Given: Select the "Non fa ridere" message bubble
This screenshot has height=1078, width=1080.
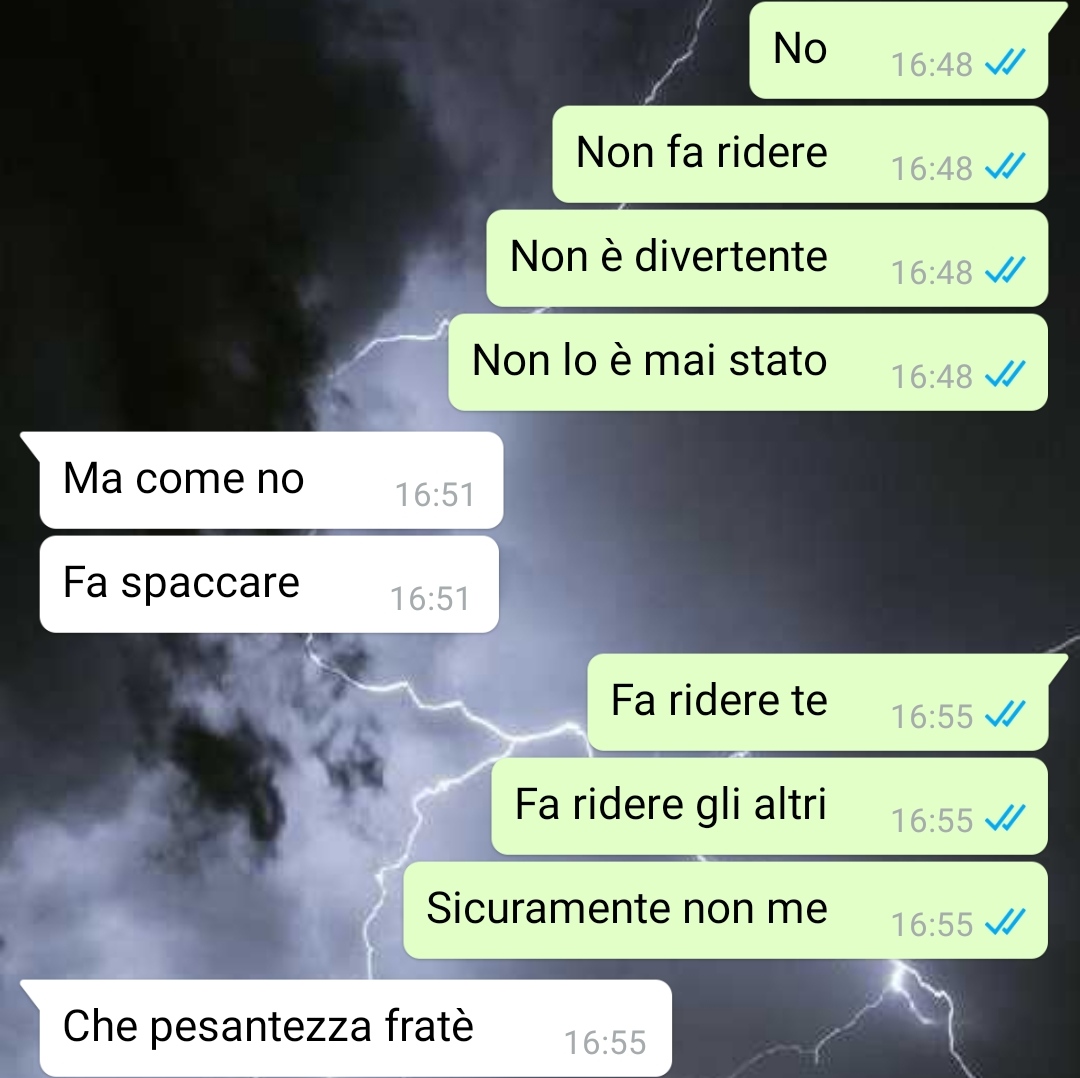Looking at the screenshot, I should tap(800, 154).
